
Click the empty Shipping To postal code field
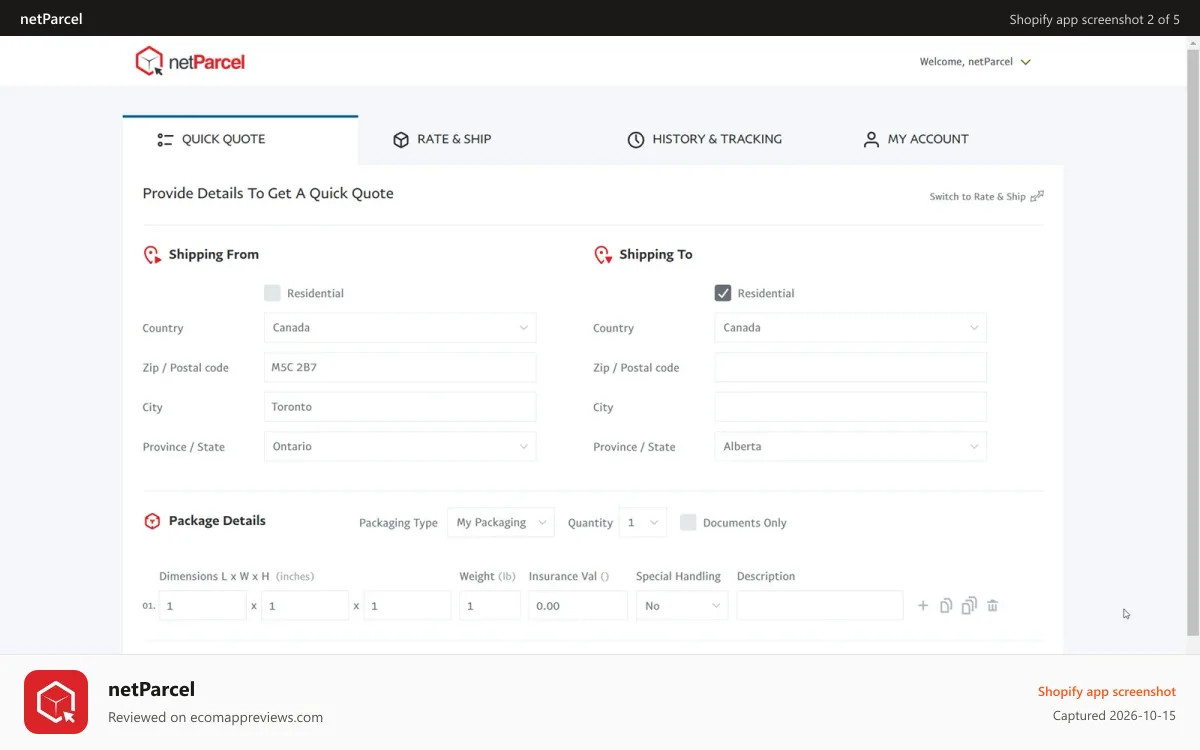tap(850, 368)
